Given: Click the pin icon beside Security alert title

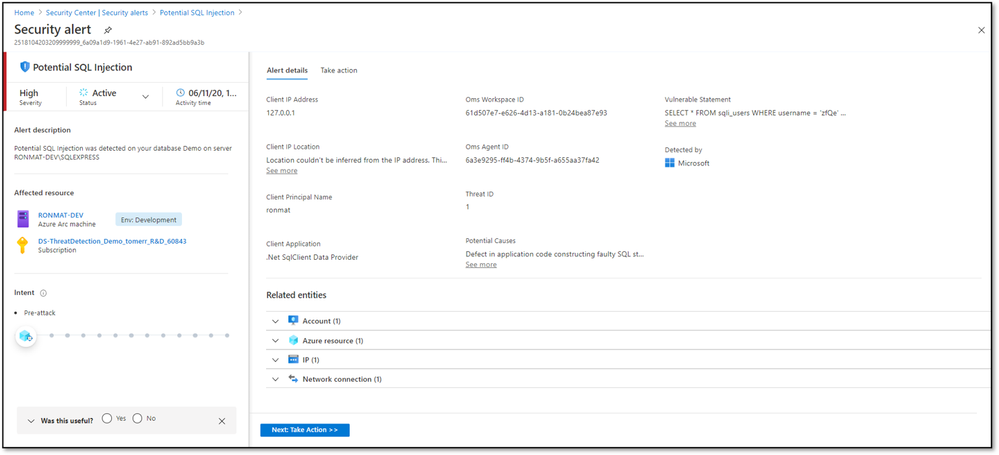Looking at the screenshot, I should (x=108, y=30).
